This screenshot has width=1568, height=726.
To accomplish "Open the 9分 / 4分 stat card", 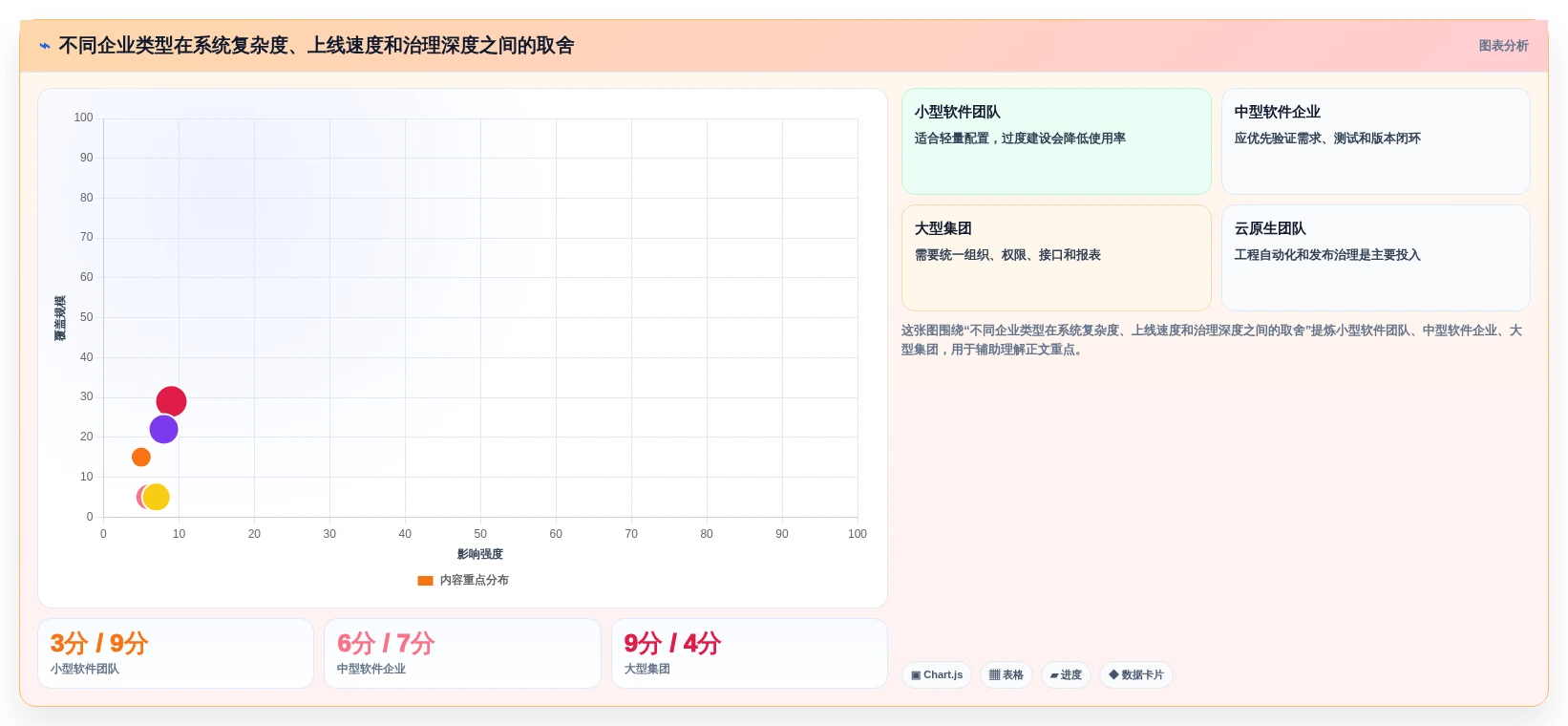I will click(x=750, y=653).
